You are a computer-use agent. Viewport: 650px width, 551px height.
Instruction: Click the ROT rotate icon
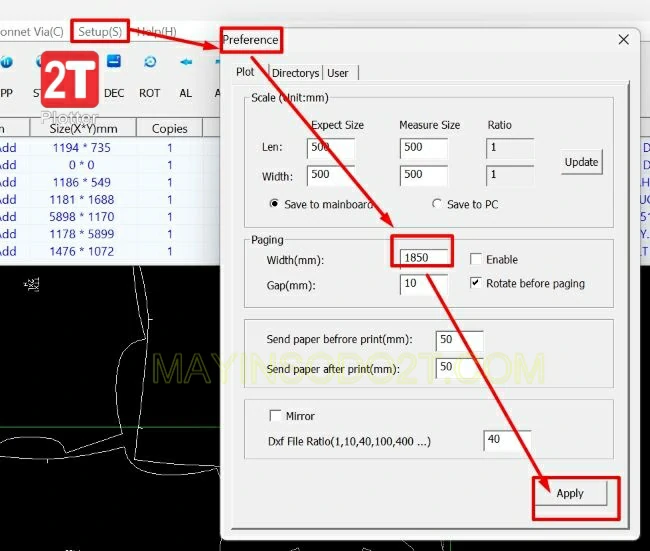coord(150,63)
